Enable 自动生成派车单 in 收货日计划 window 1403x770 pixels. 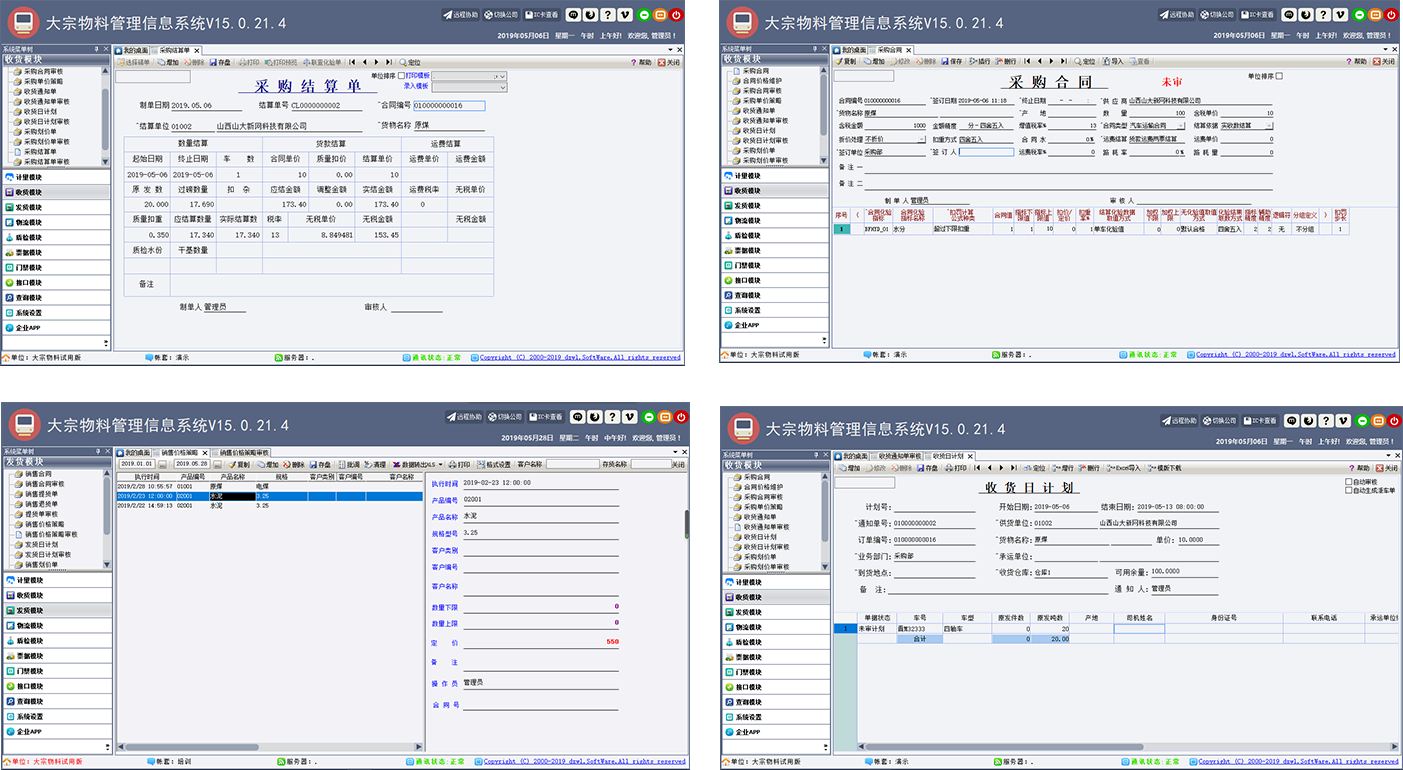(x=1348, y=490)
